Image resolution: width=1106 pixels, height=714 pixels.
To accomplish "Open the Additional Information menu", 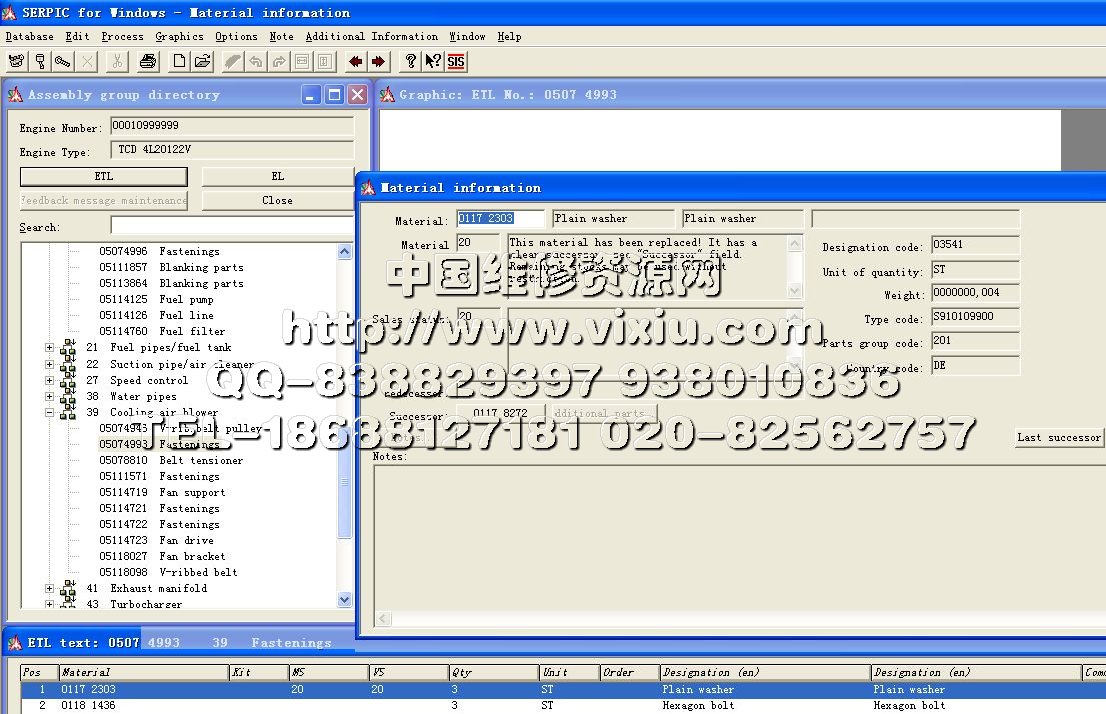I will (371, 37).
